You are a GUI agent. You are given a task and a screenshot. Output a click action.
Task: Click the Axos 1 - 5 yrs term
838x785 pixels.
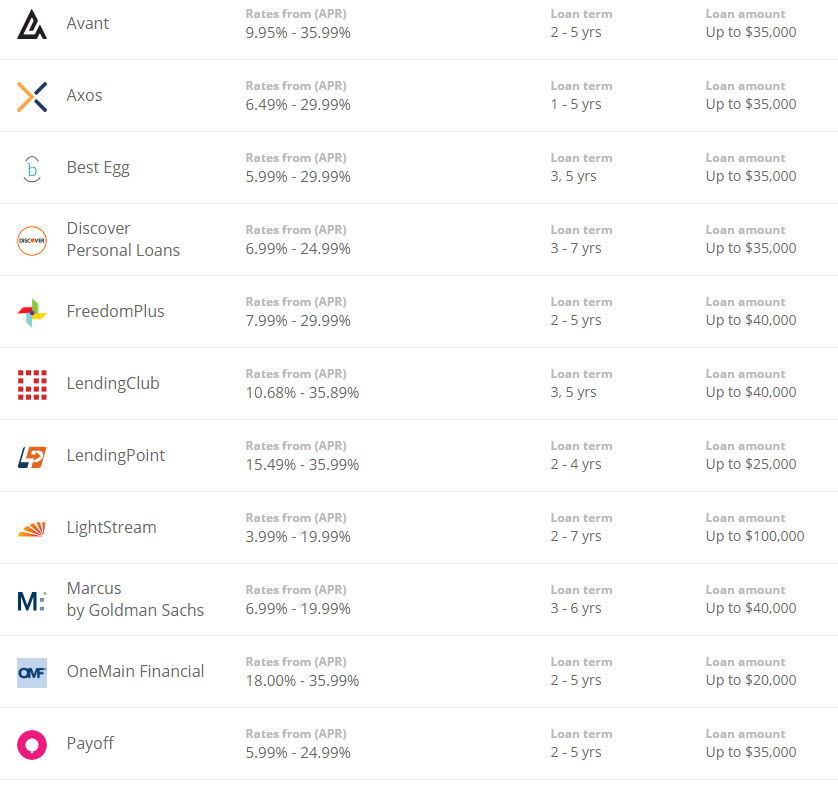pos(575,104)
